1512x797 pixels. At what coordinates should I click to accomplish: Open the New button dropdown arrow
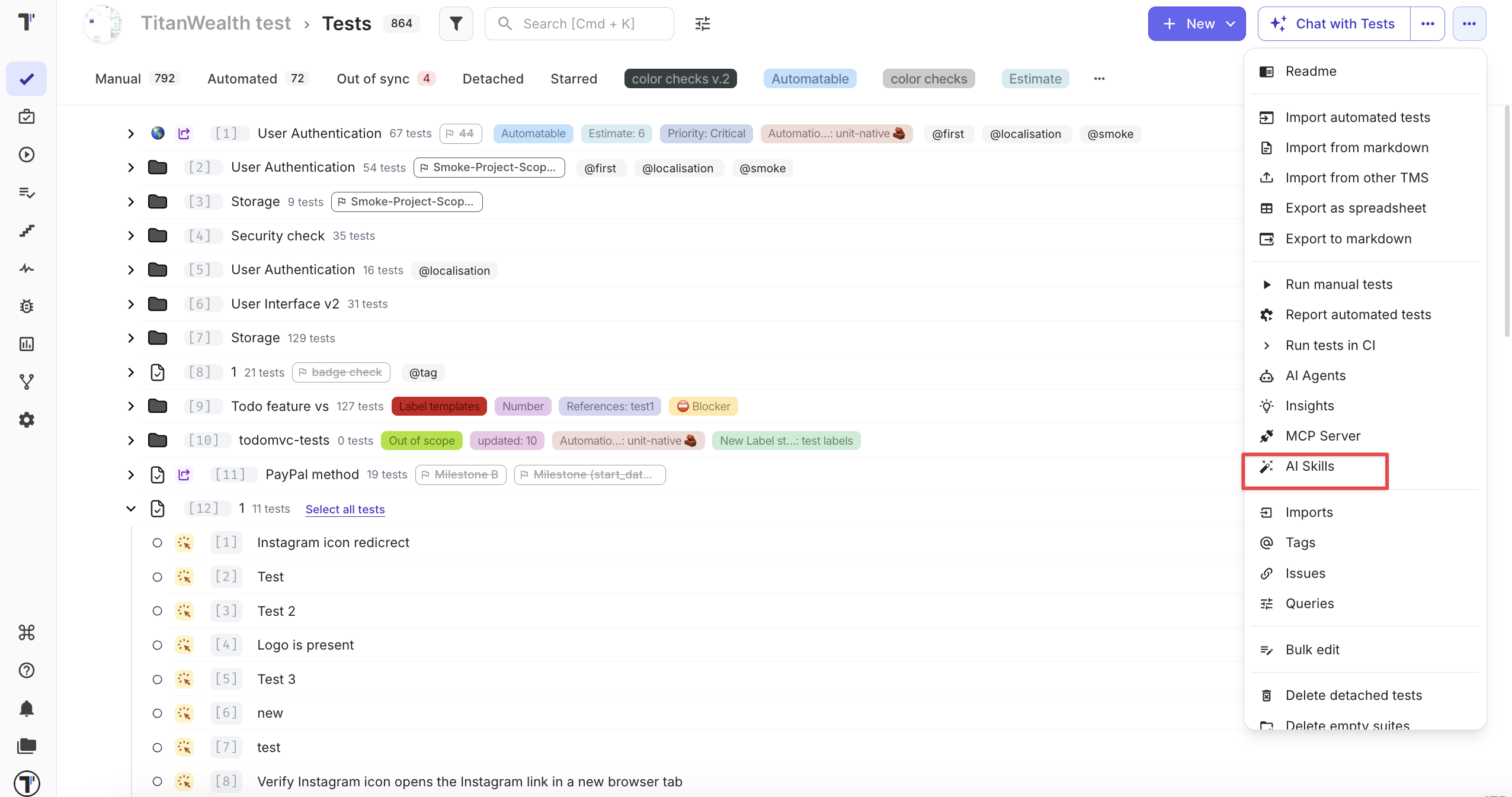click(x=1231, y=24)
